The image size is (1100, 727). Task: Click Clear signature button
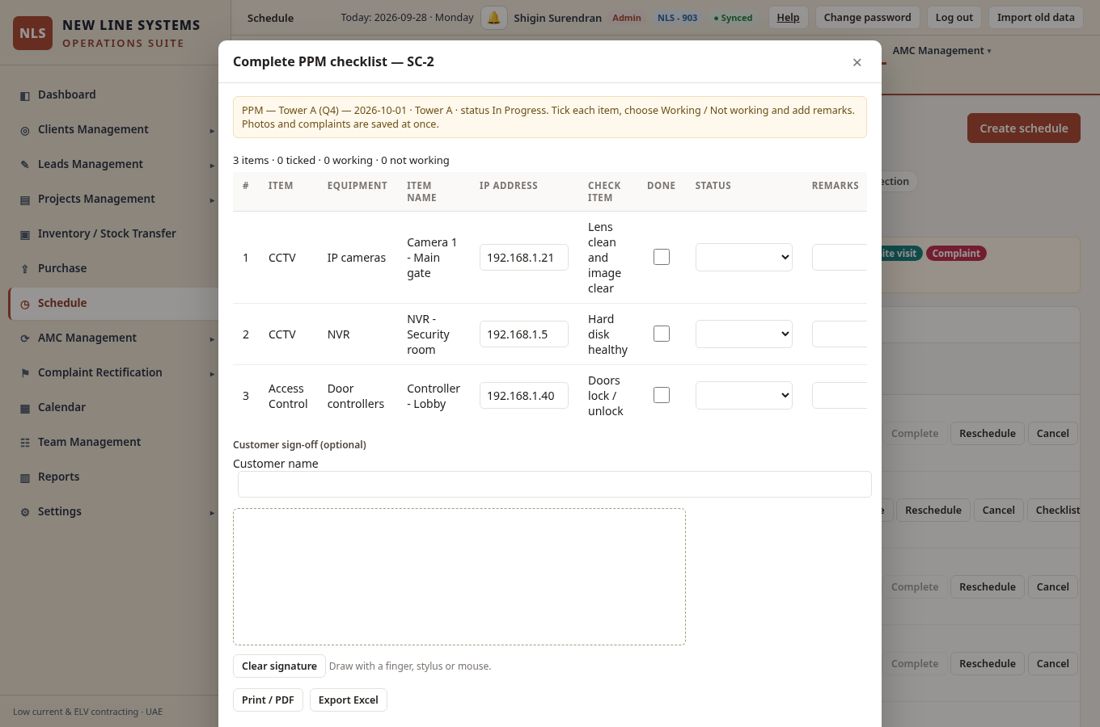(x=279, y=666)
